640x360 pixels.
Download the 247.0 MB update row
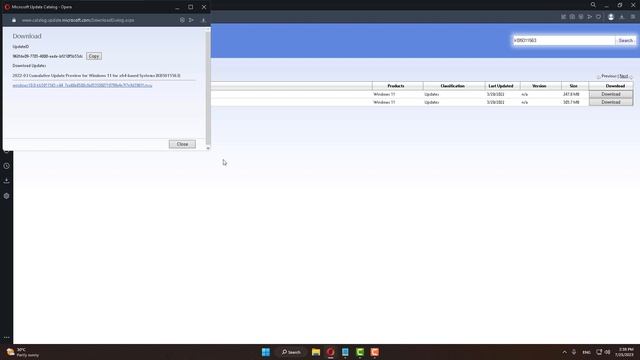pos(611,94)
